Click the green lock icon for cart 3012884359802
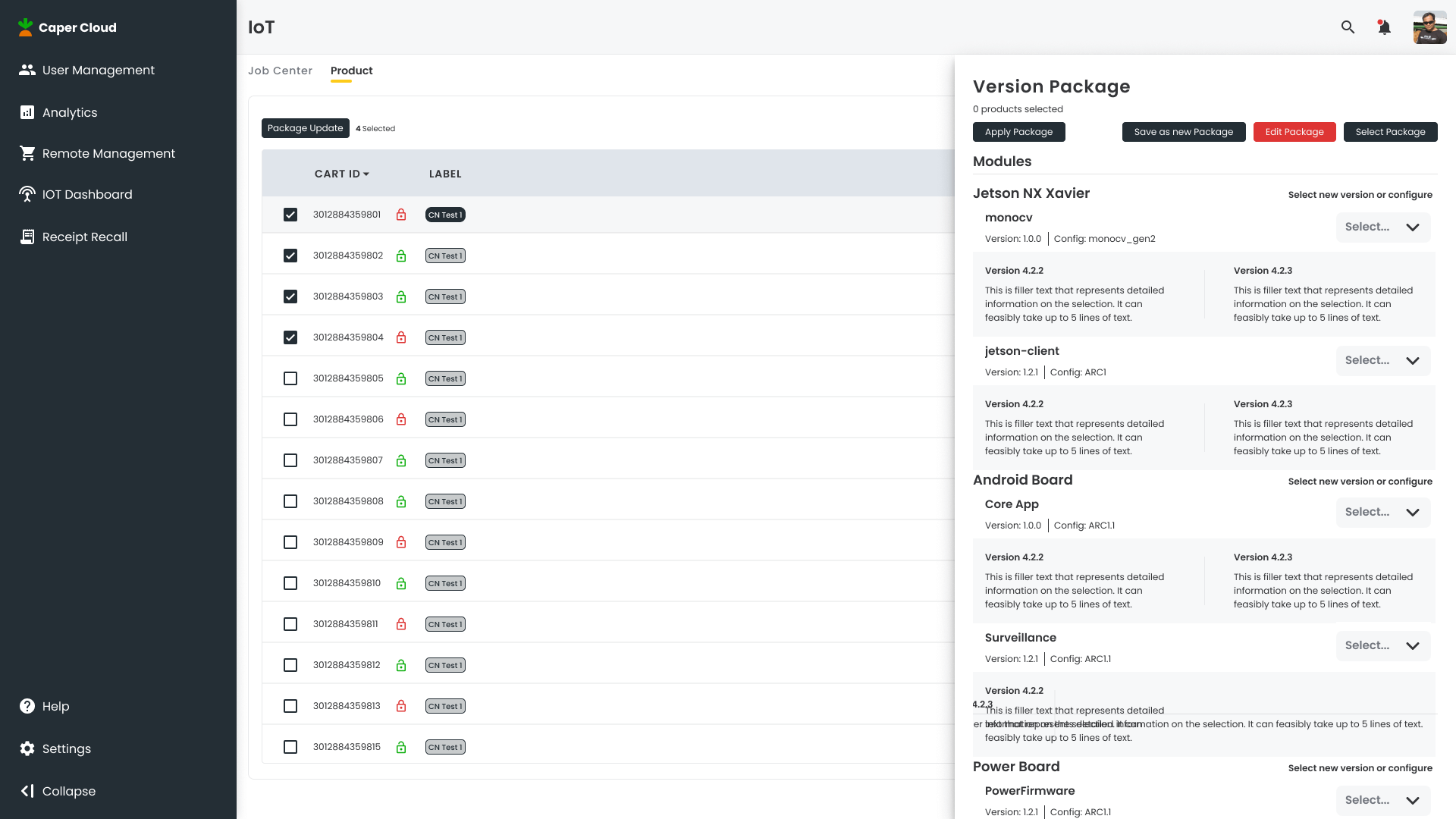This screenshot has width=1456, height=819. coord(401,256)
